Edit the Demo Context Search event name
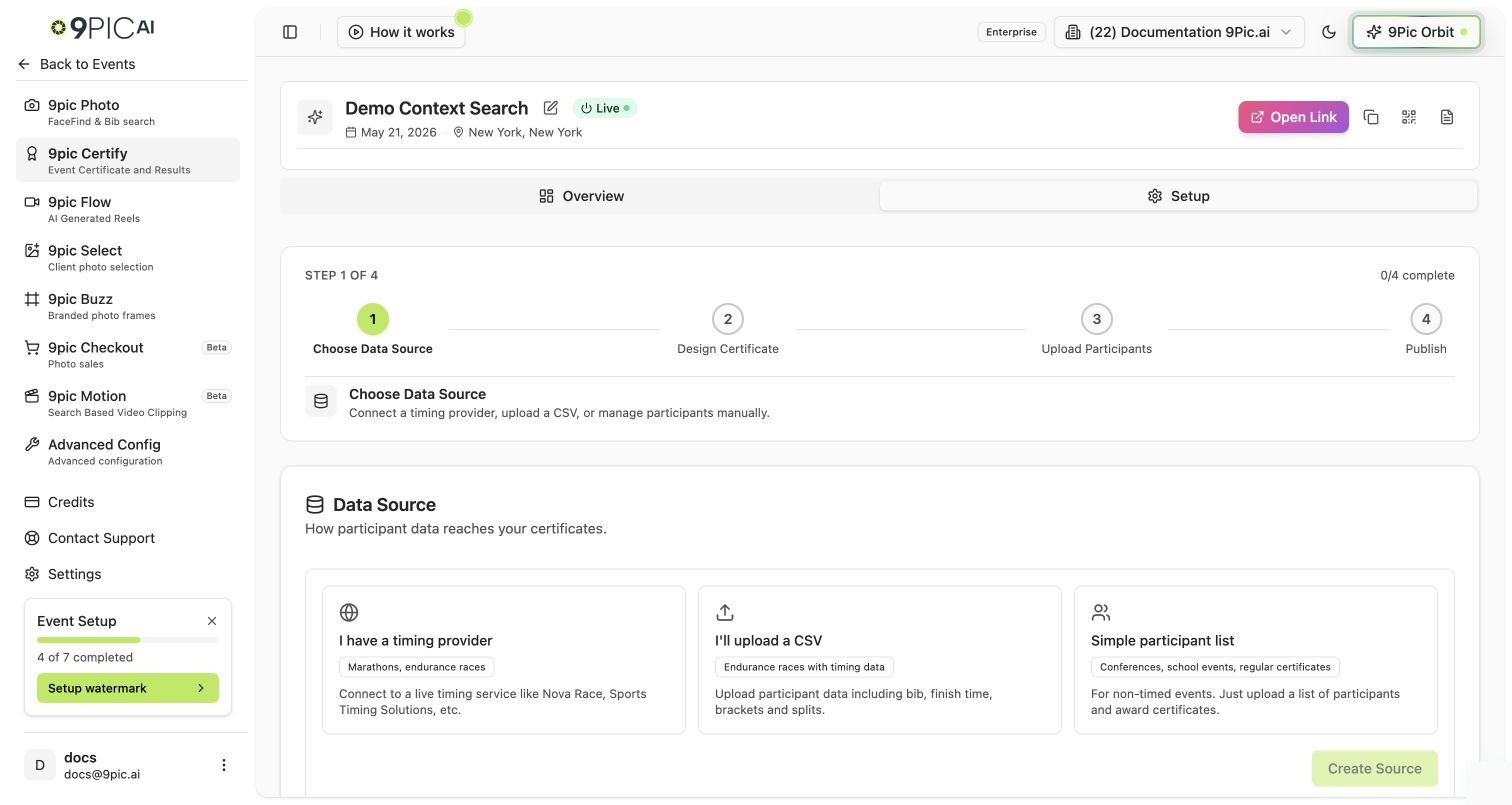 (551, 108)
